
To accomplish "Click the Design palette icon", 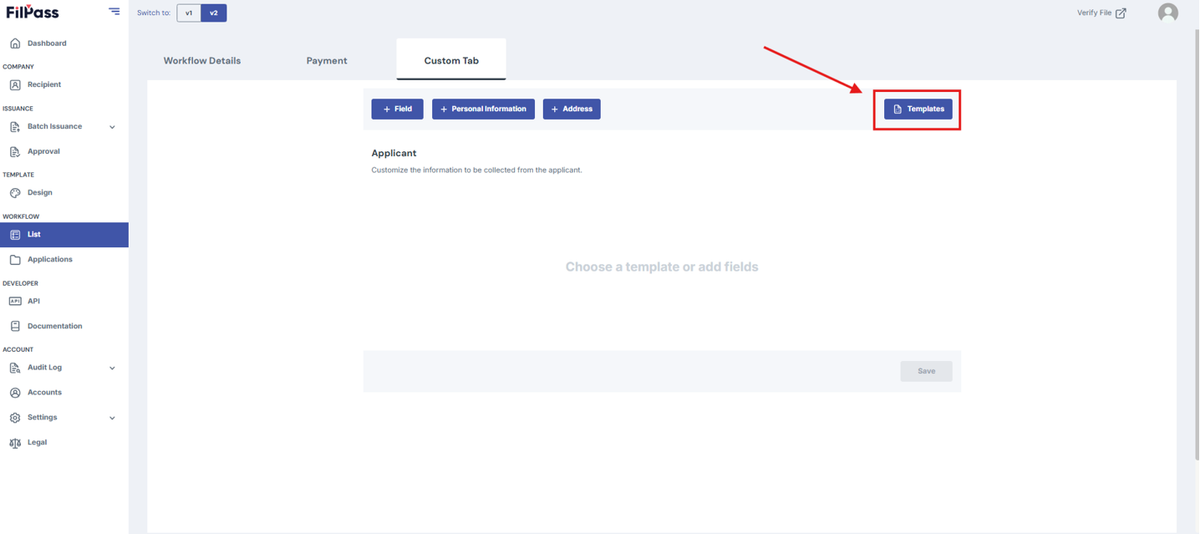I will pyautogui.click(x=15, y=193).
